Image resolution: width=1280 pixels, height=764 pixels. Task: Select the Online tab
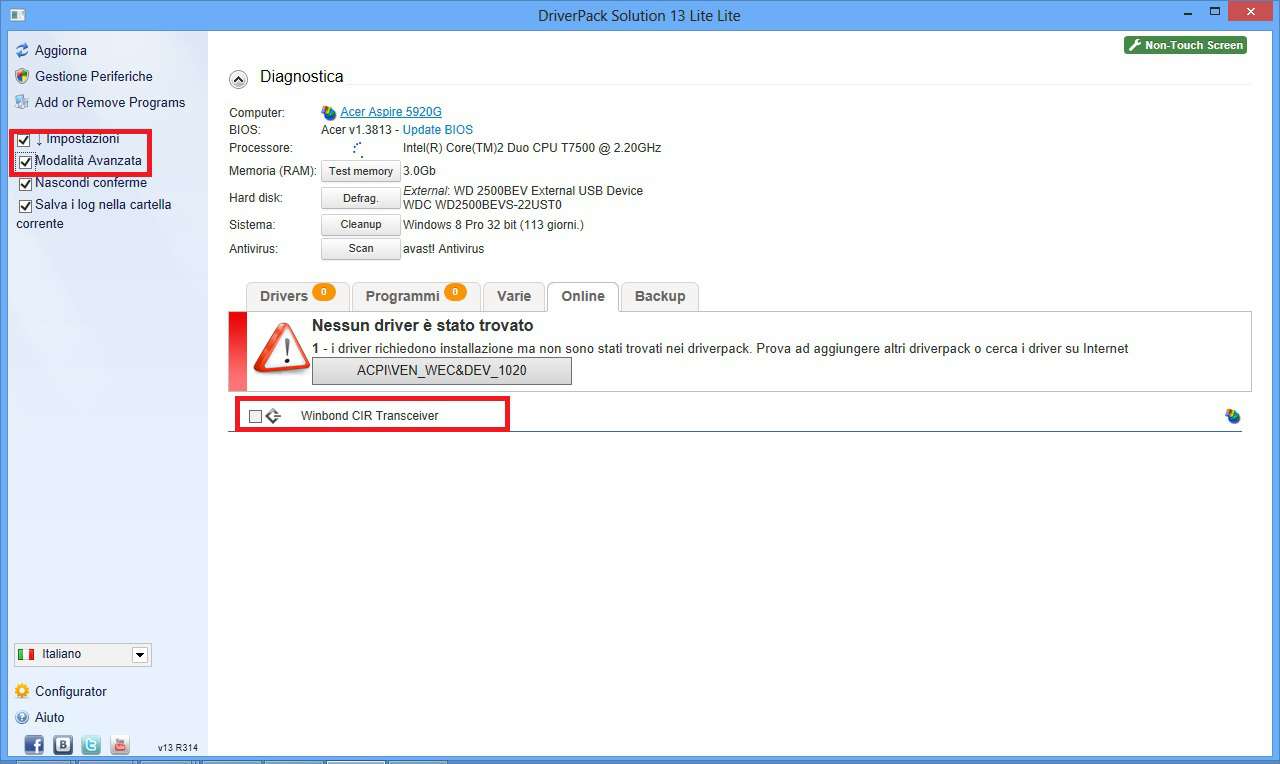click(583, 296)
